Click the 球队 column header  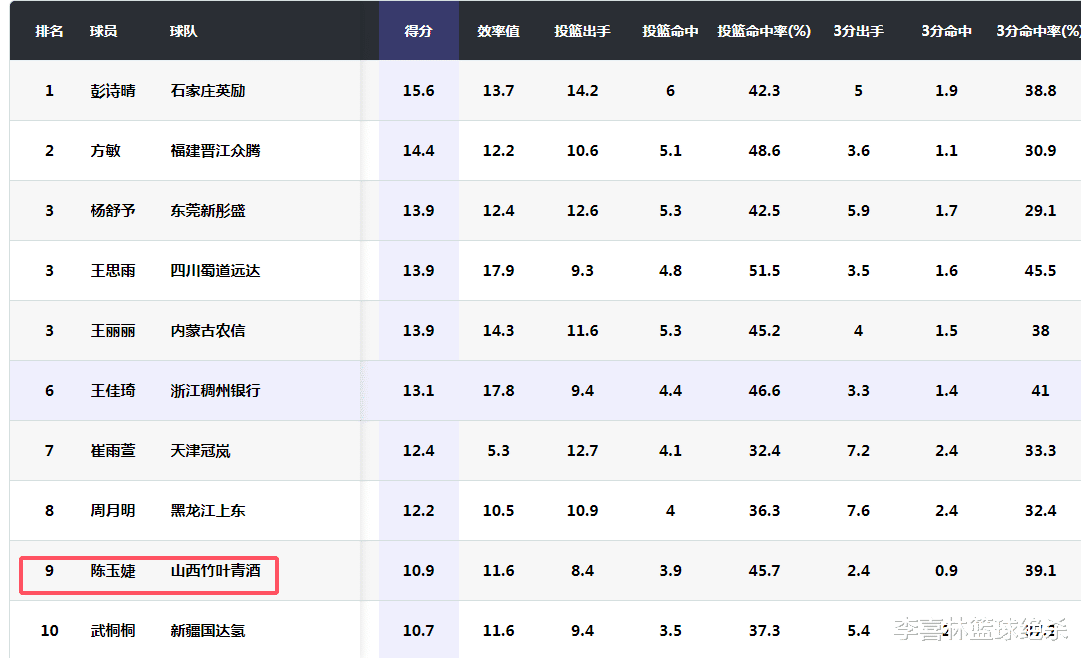click(184, 31)
